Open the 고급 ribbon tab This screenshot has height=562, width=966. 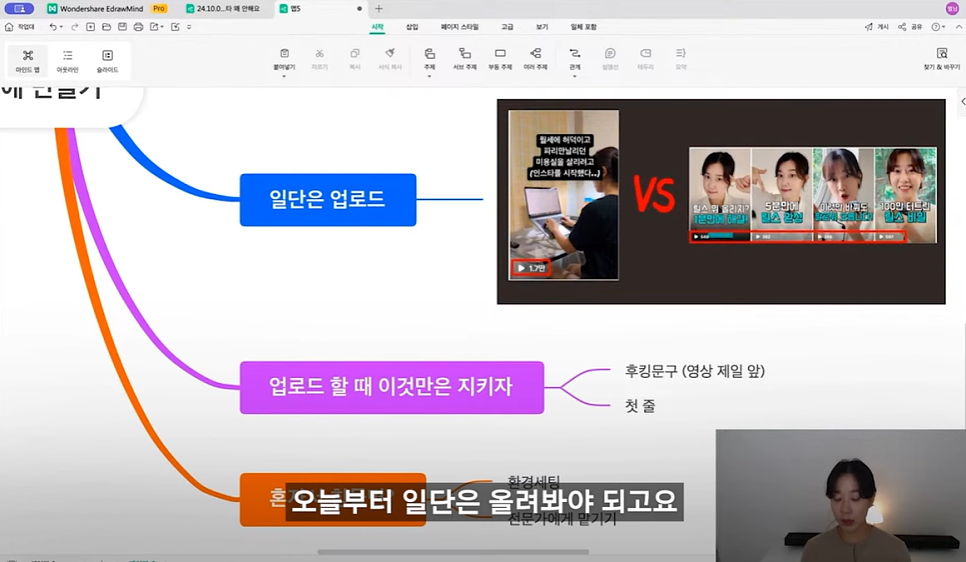point(507,27)
